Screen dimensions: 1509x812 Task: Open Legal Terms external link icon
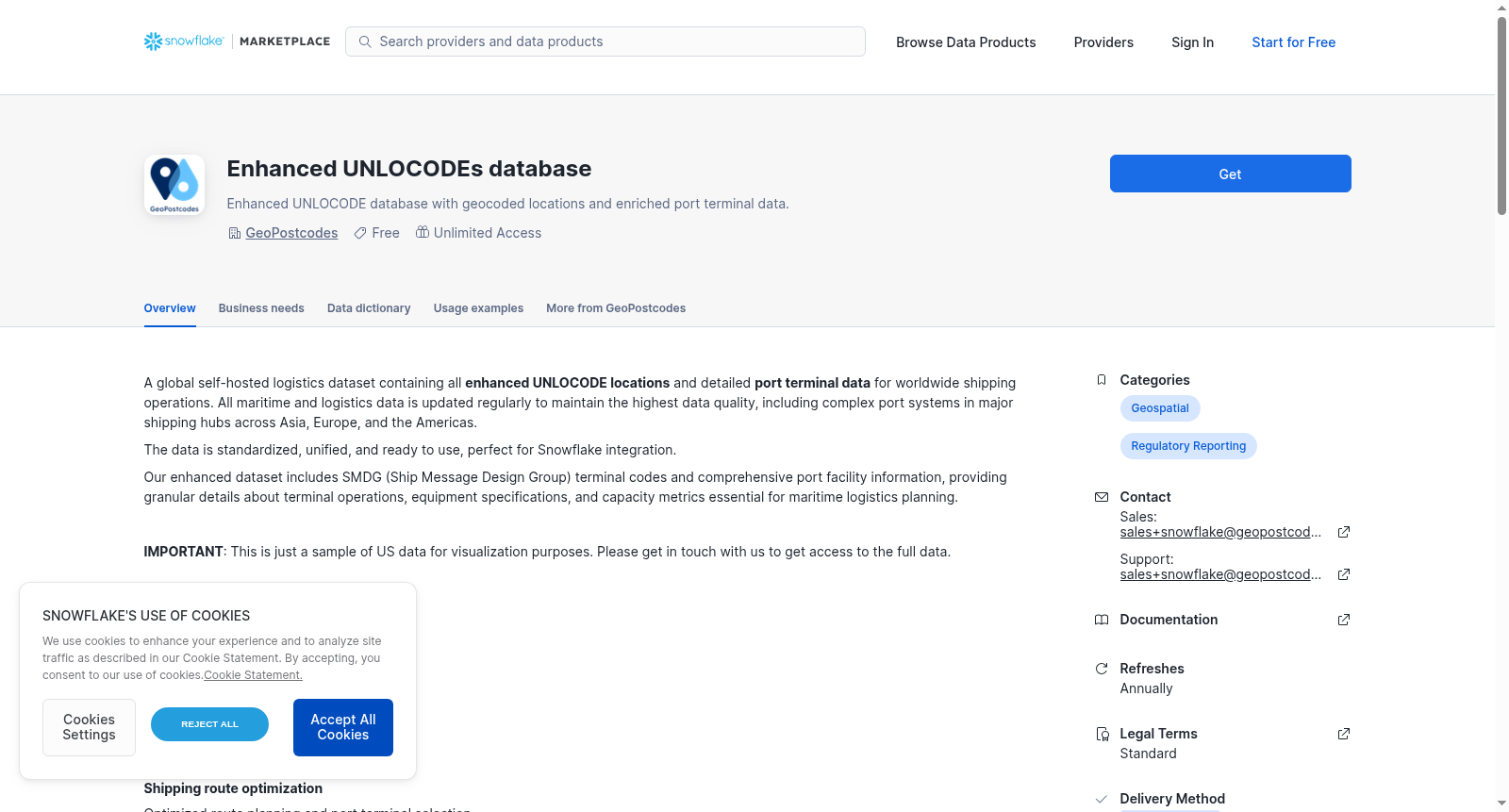(x=1344, y=734)
